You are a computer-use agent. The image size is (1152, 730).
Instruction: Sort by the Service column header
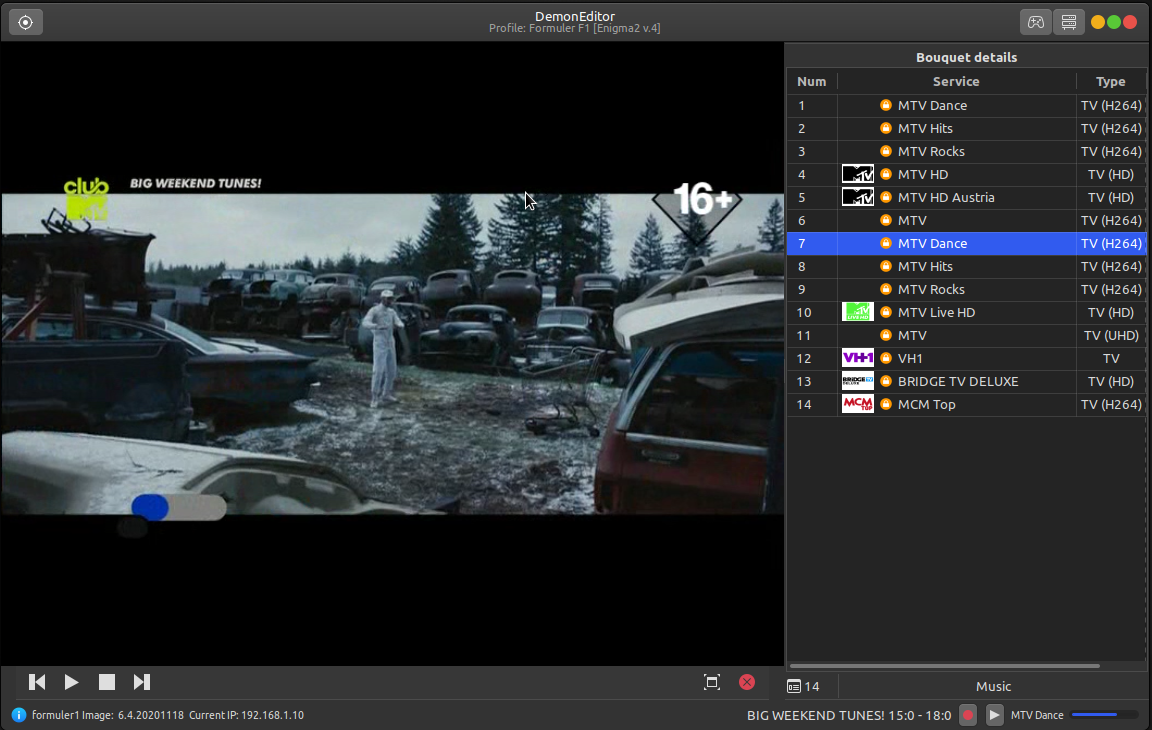click(x=956, y=82)
